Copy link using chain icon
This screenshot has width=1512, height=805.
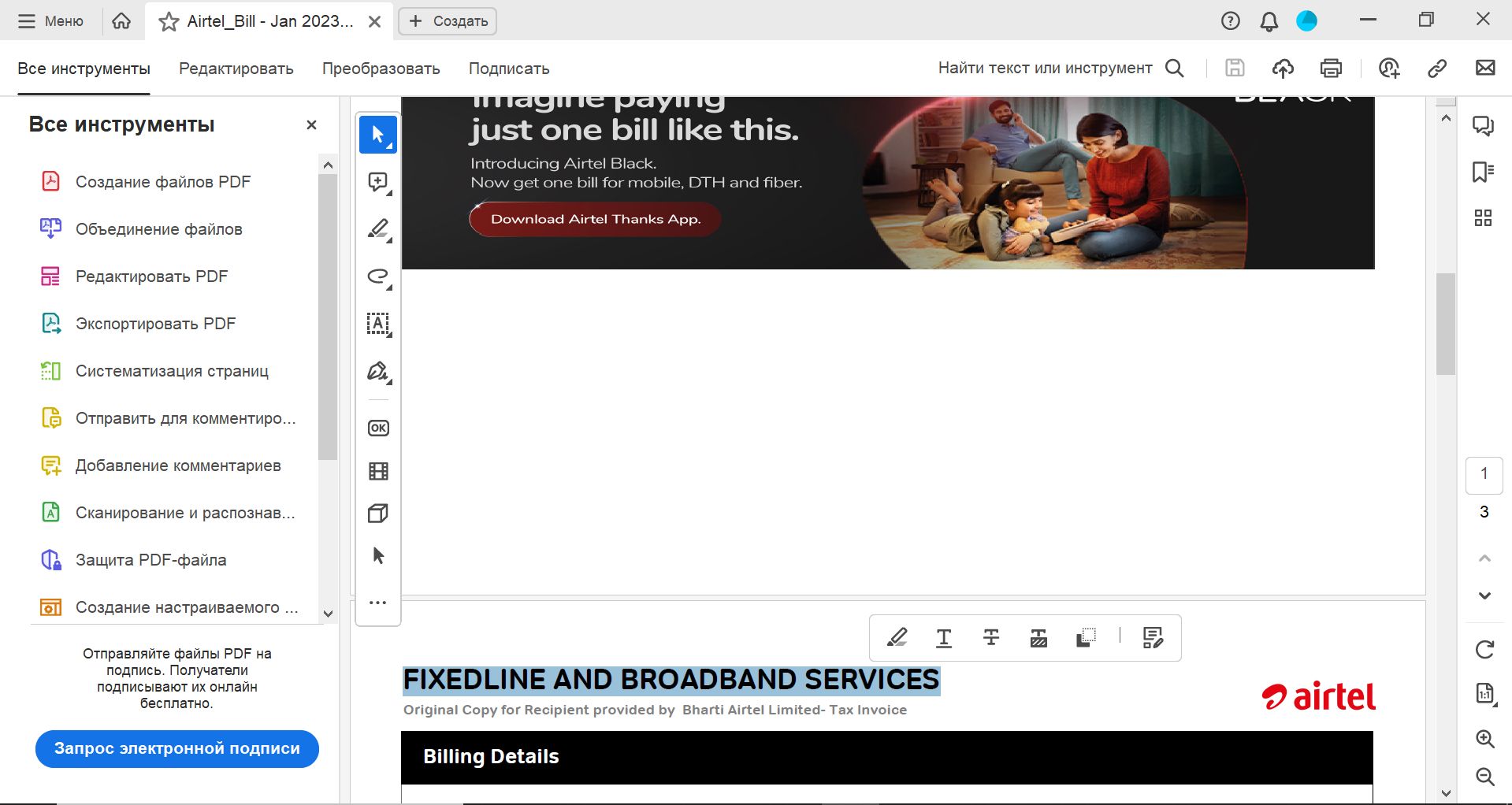tap(1437, 69)
